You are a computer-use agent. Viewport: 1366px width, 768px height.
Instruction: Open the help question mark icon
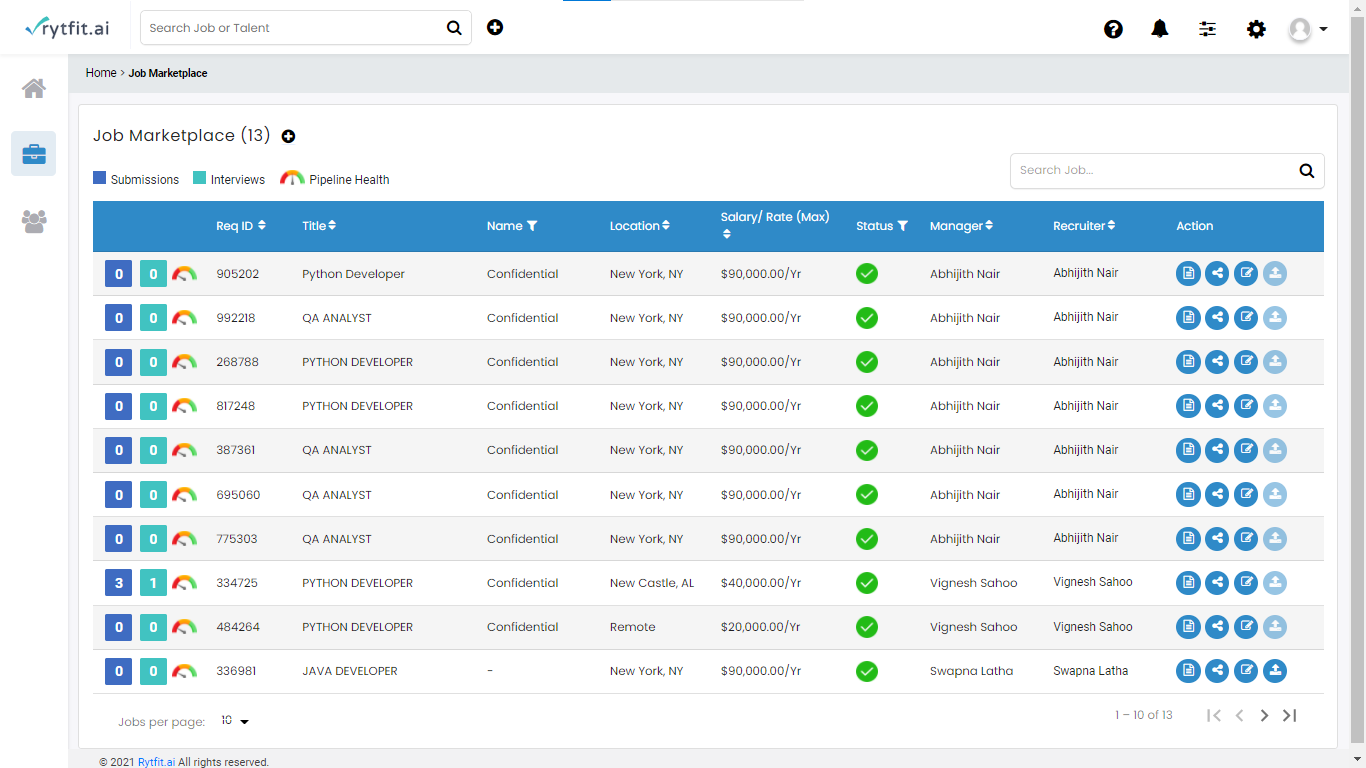tap(1113, 29)
